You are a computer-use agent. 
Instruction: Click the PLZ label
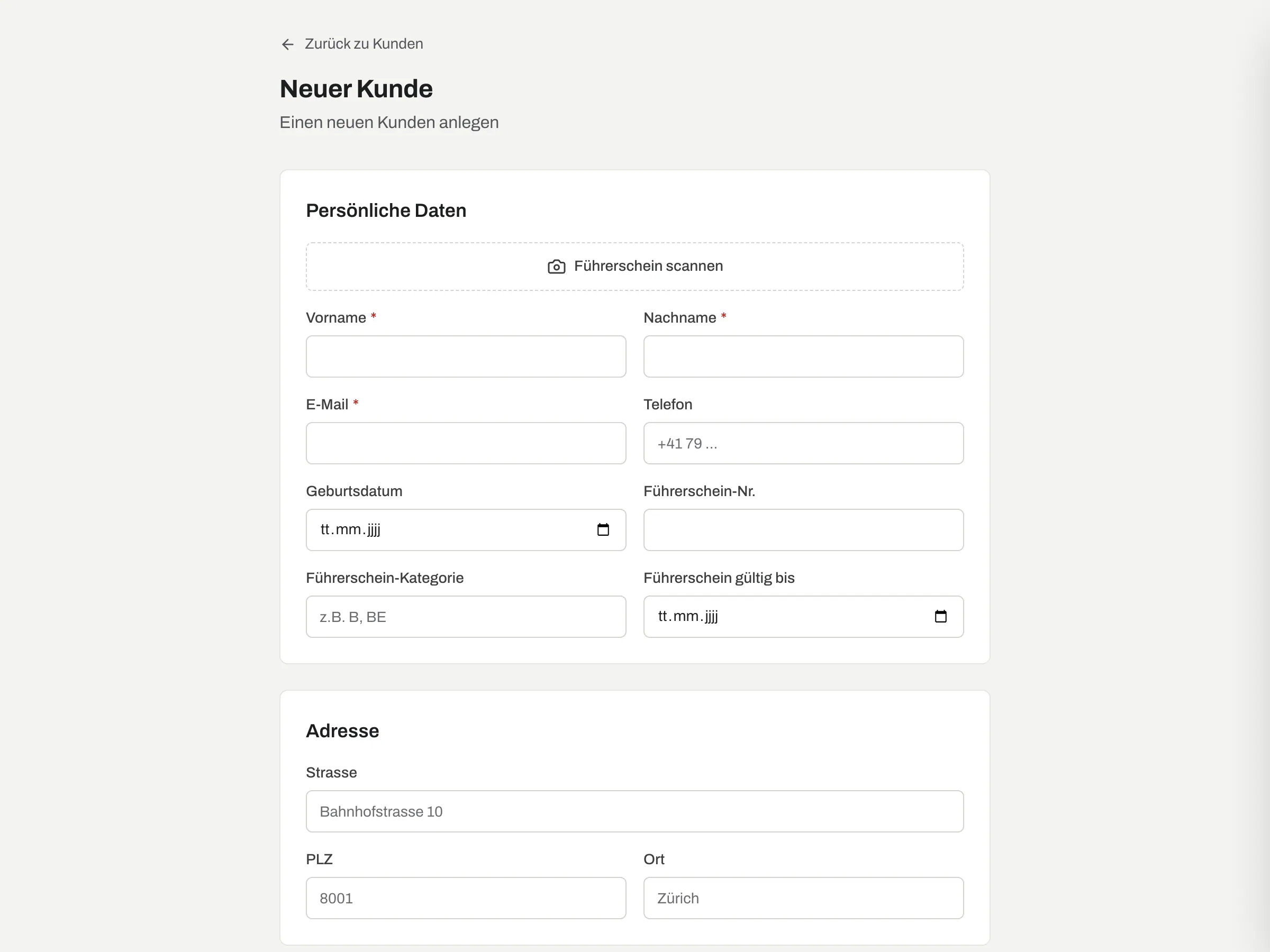(319, 859)
